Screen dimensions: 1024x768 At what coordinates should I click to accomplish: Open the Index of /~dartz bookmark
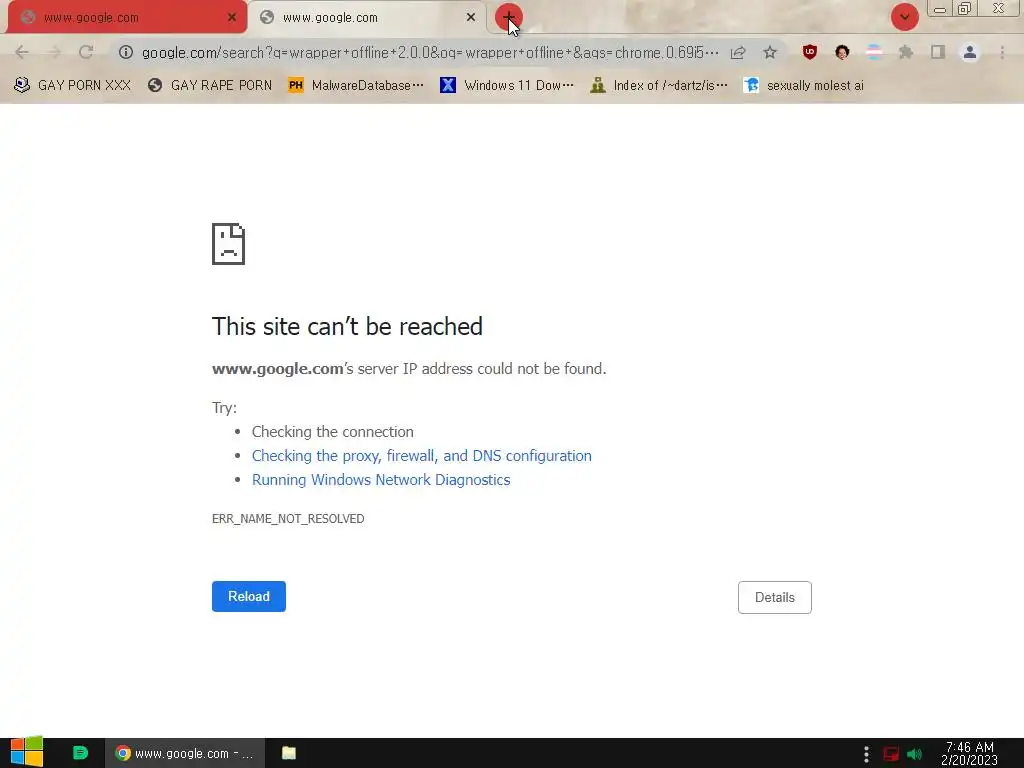tap(658, 86)
